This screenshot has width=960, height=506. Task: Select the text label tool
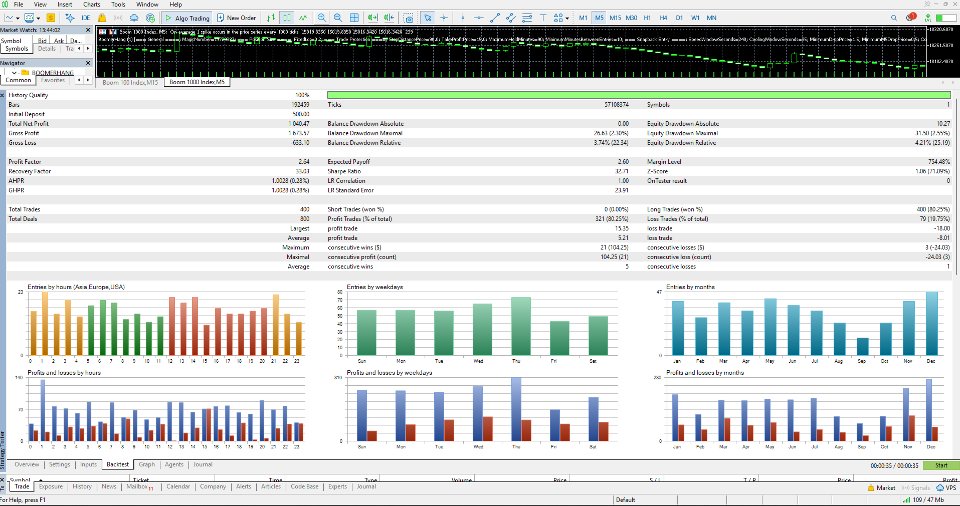[x=543, y=18]
